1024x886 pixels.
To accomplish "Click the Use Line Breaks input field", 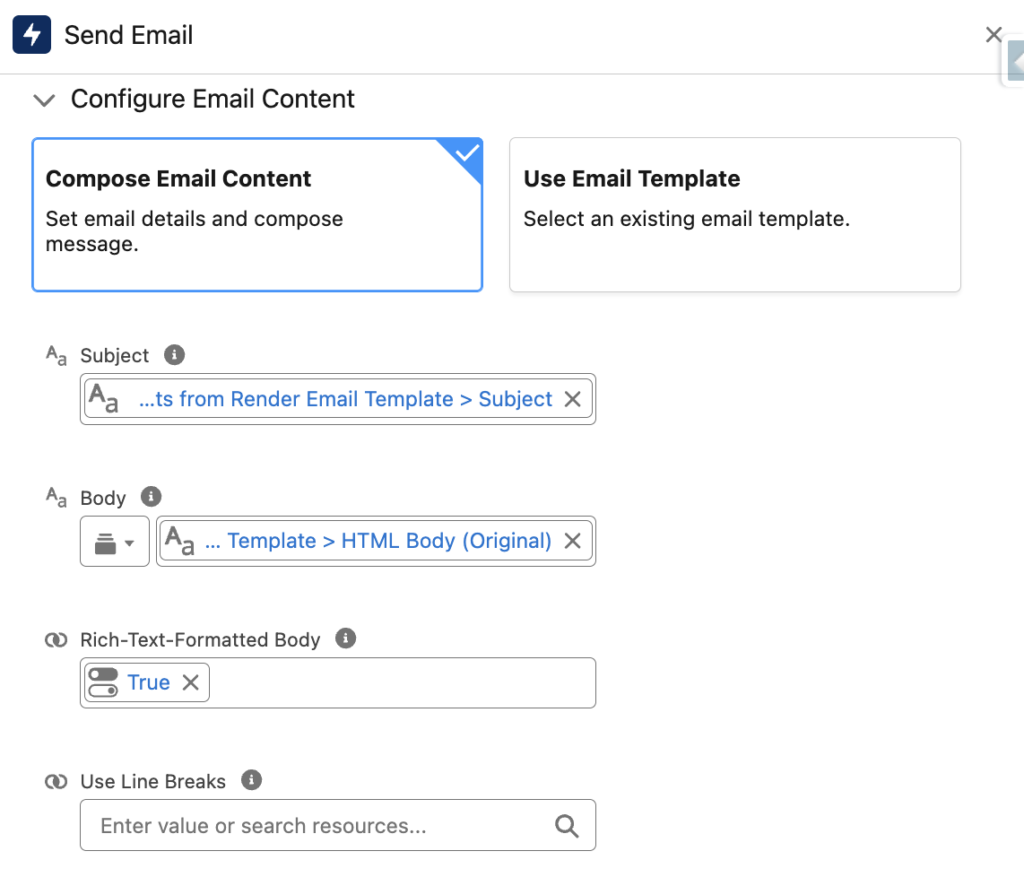I will click(x=300, y=825).
